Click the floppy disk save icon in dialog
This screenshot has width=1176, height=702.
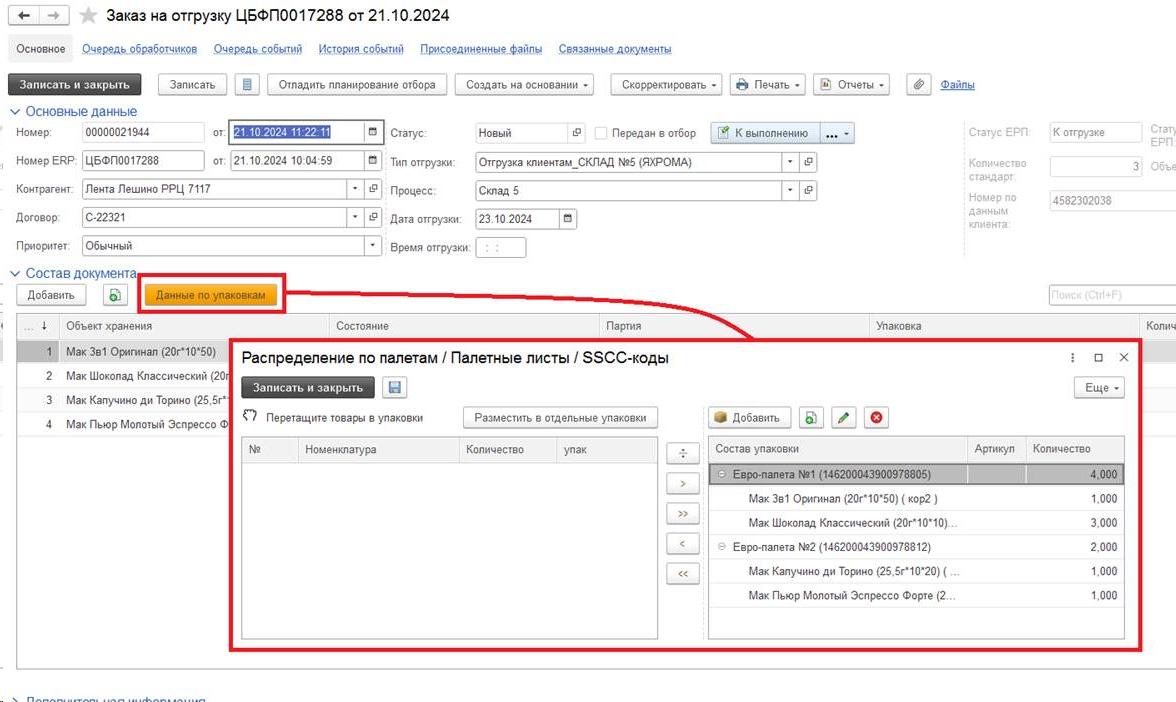[x=394, y=388]
